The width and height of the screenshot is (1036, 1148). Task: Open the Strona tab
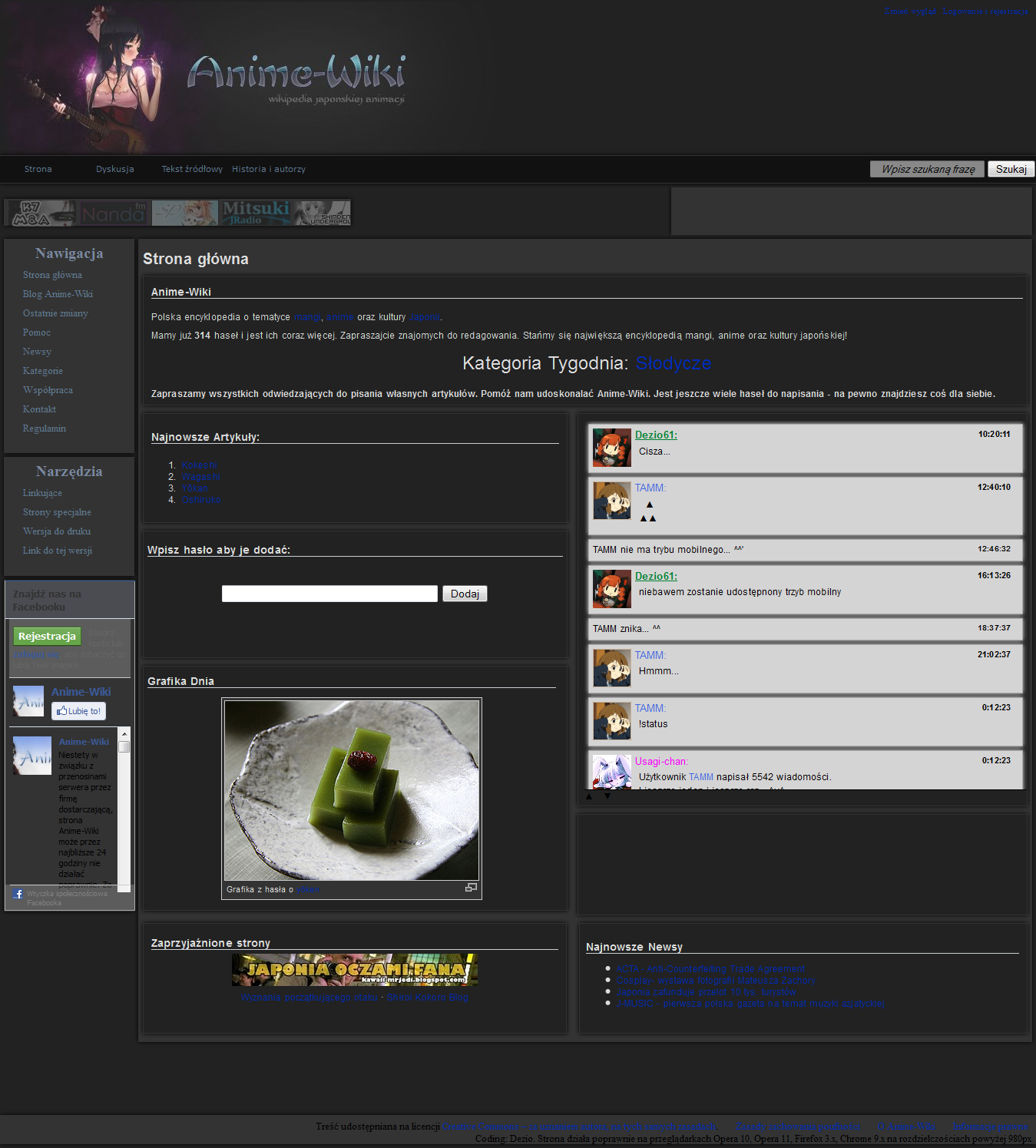(38, 169)
